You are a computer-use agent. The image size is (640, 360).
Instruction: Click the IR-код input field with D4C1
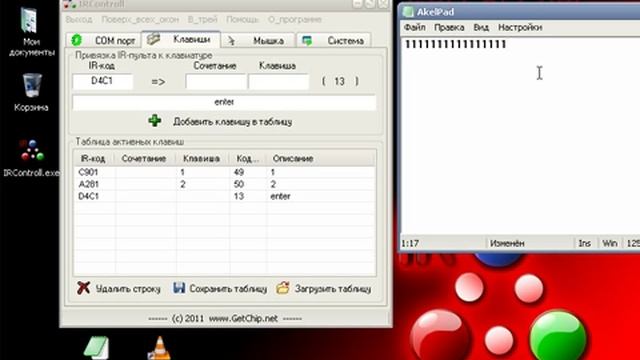[x=102, y=81]
